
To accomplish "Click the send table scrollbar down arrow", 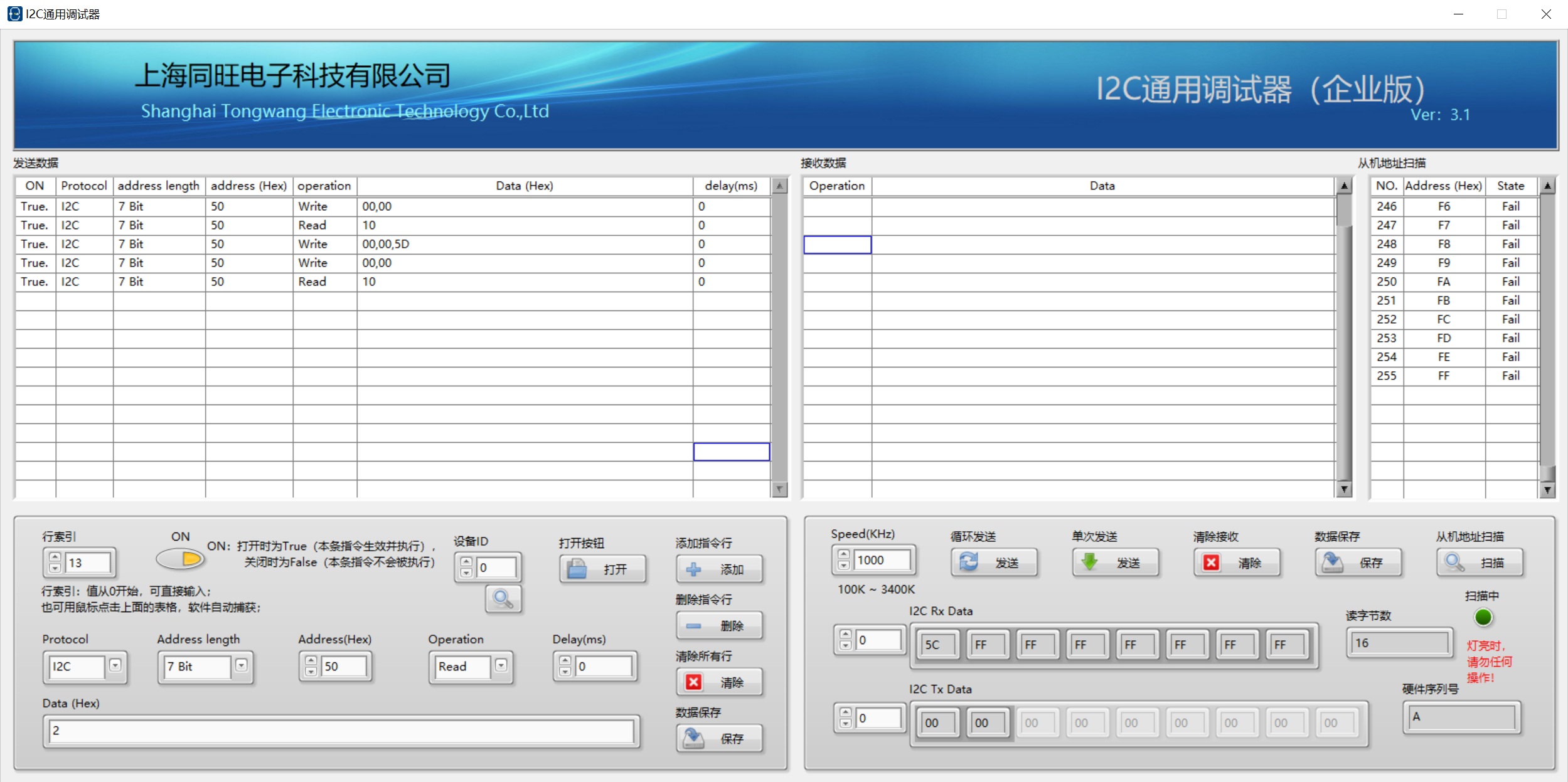I will 779,489.
